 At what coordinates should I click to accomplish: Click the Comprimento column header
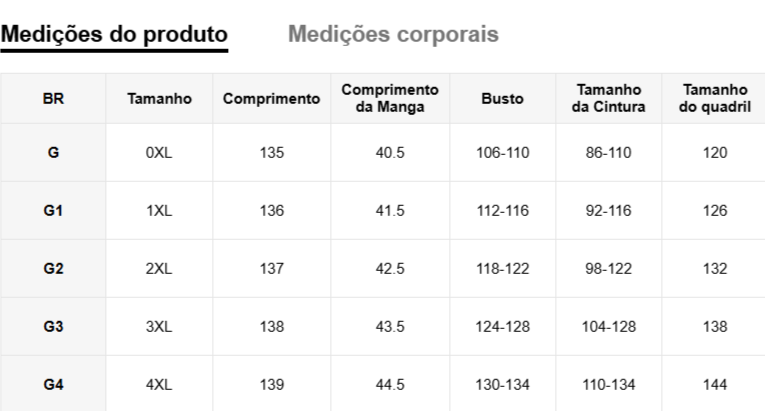[272, 99]
